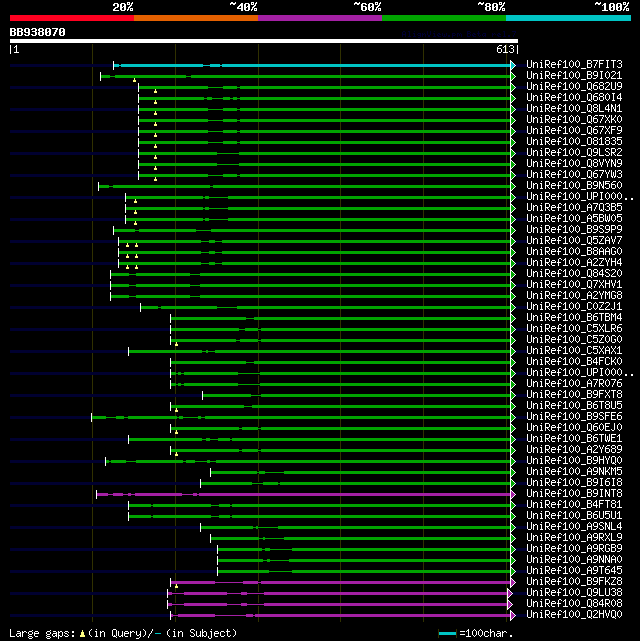Click the UniRef100_A9SNL4 label
Viewport: 640px width, 641px height.
tap(574, 527)
